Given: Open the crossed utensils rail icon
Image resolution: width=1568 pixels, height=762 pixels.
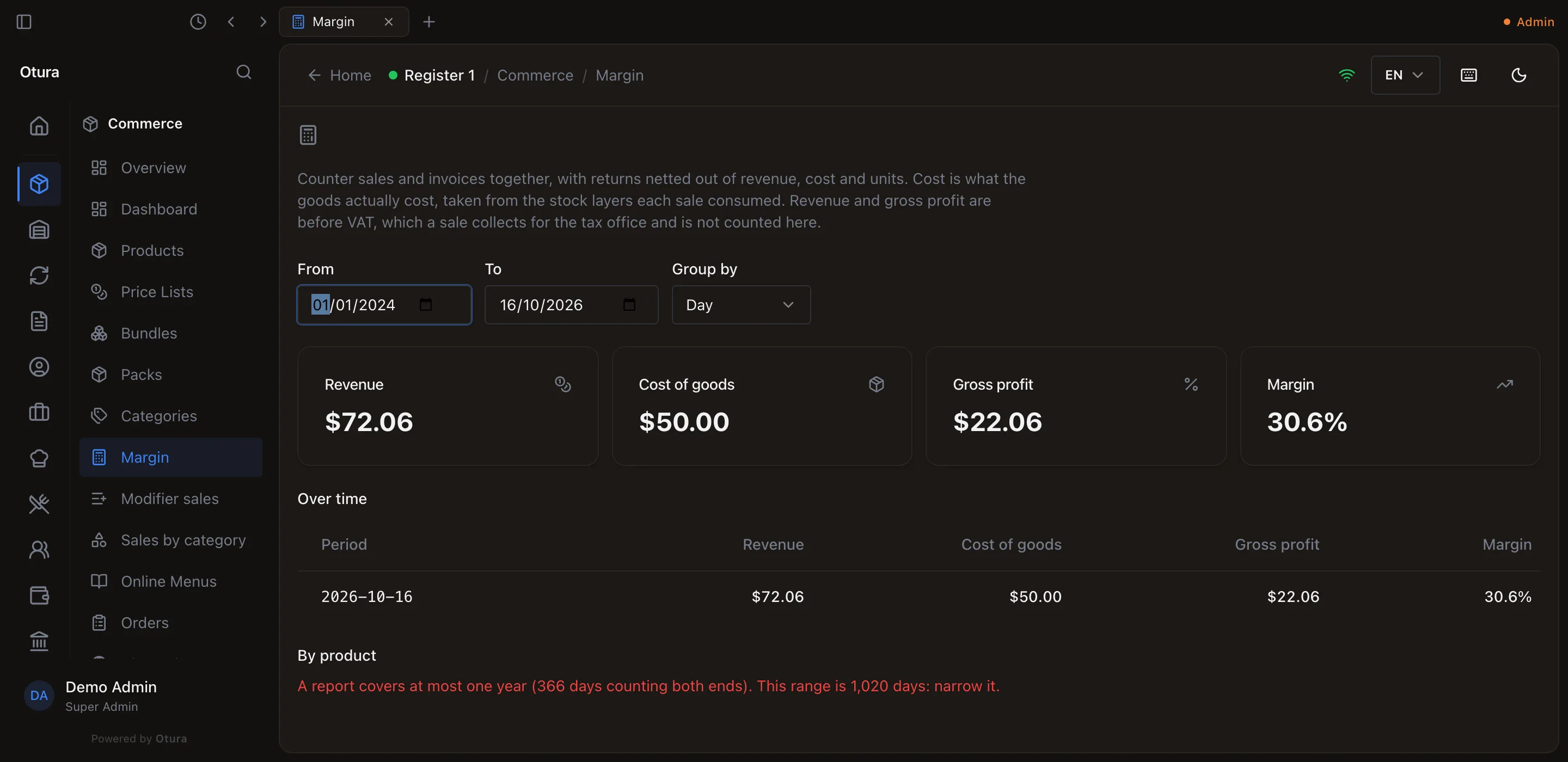Looking at the screenshot, I should pyautogui.click(x=39, y=503).
